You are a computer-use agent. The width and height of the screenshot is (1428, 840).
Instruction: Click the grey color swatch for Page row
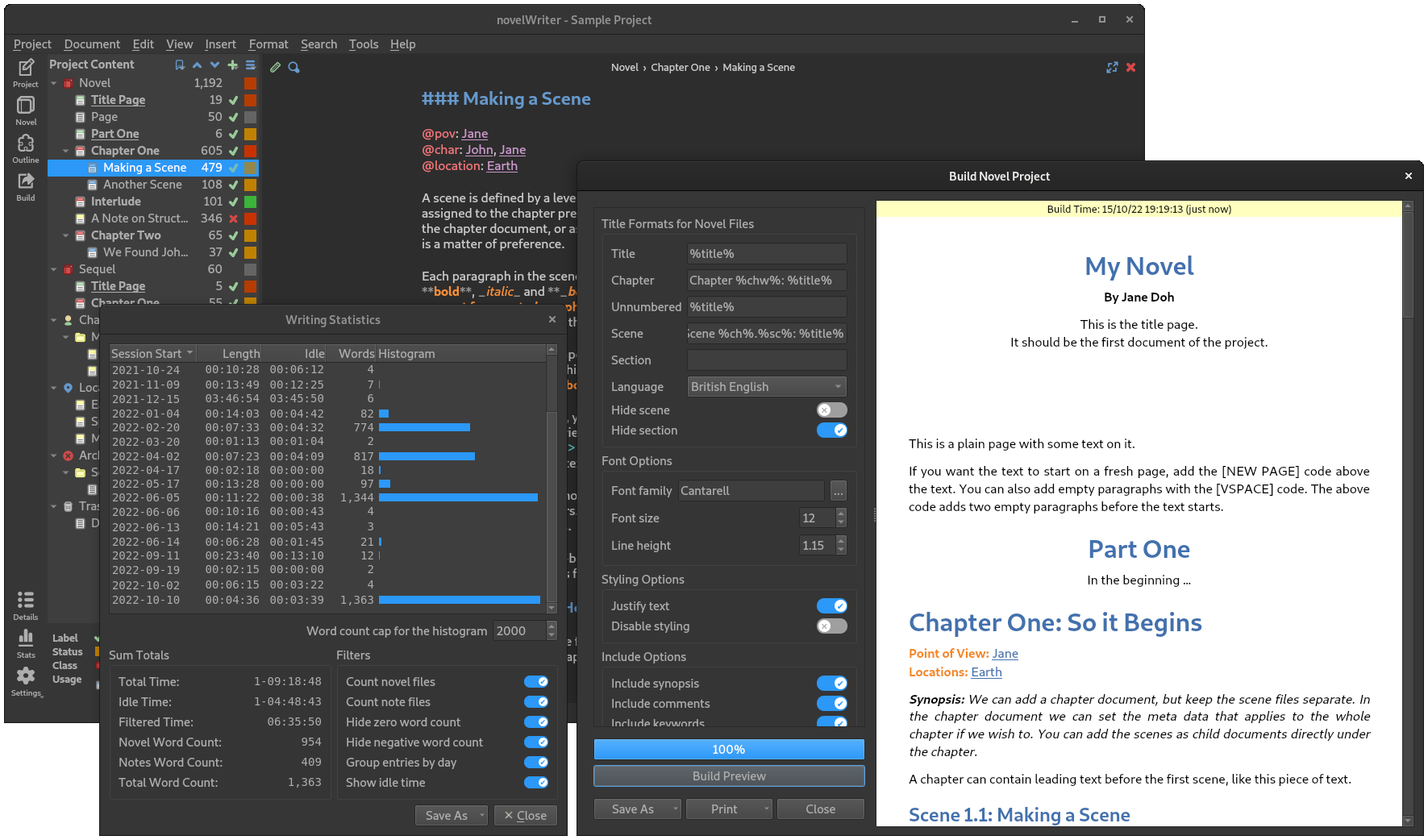(251, 117)
